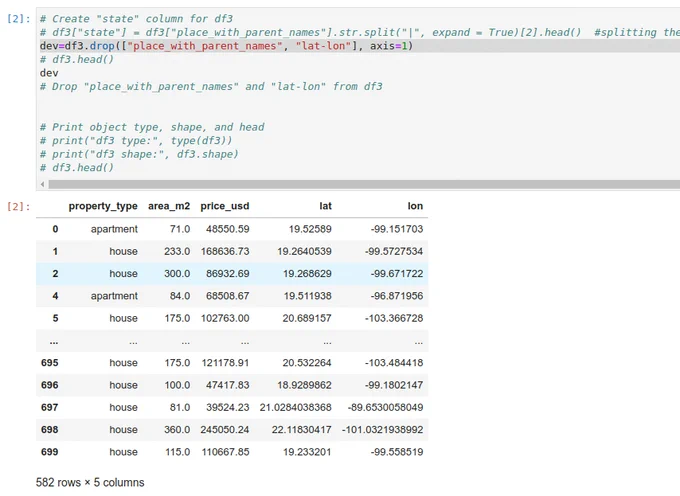680x496 pixels.
Task: Click the lon value -99.5727534
Action: (x=394, y=251)
